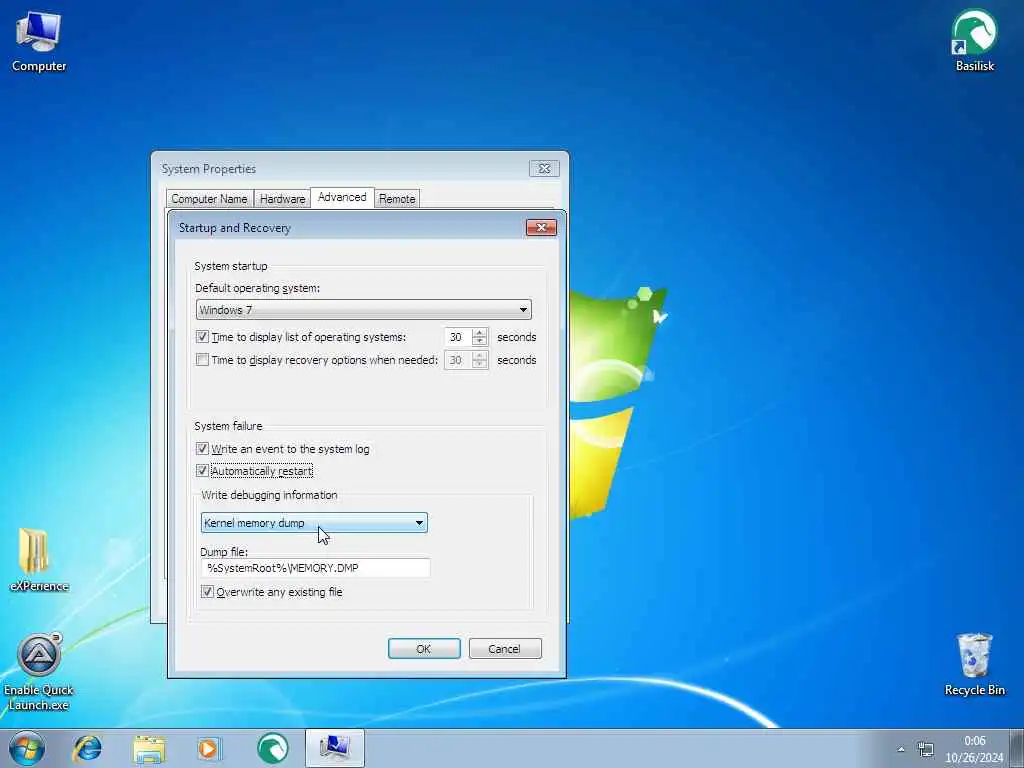This screenshot has width=1024, height=768.
Task: Click Cancel in Startup and Recovery
Action: coord(505,648)
